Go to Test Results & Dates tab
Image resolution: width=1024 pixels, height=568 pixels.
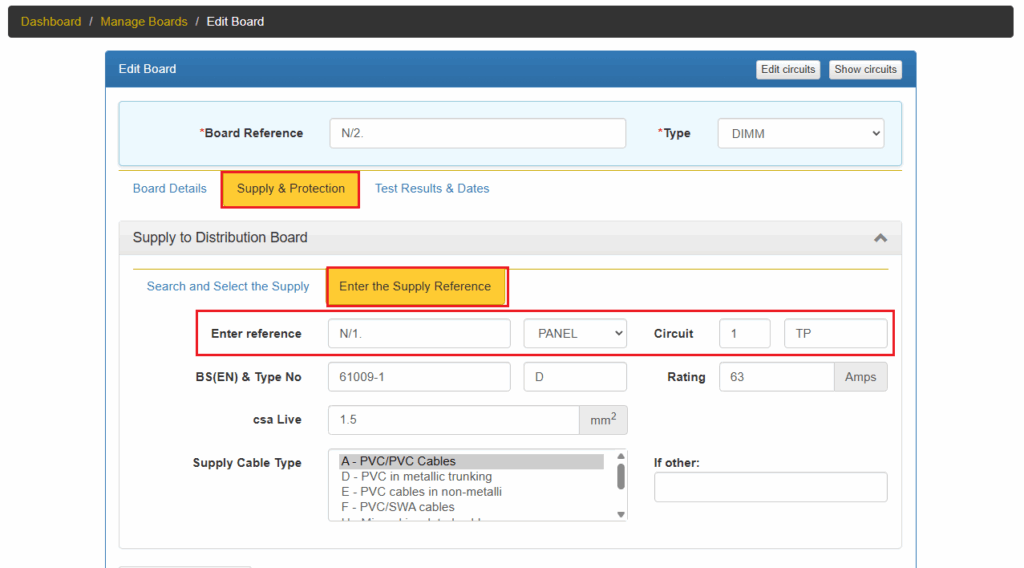coord(432,188)
